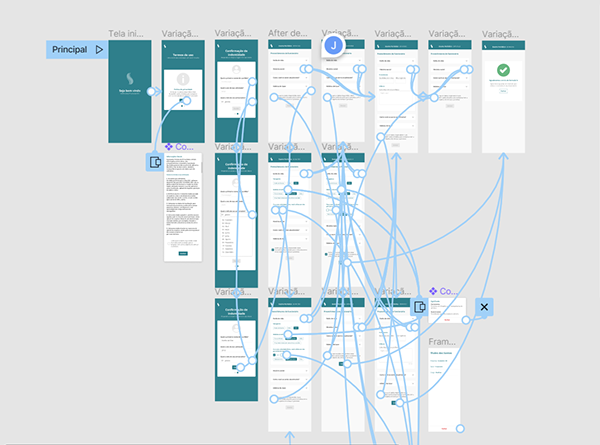Click the blue X close-overlay action icon

(x=484, y=308)
